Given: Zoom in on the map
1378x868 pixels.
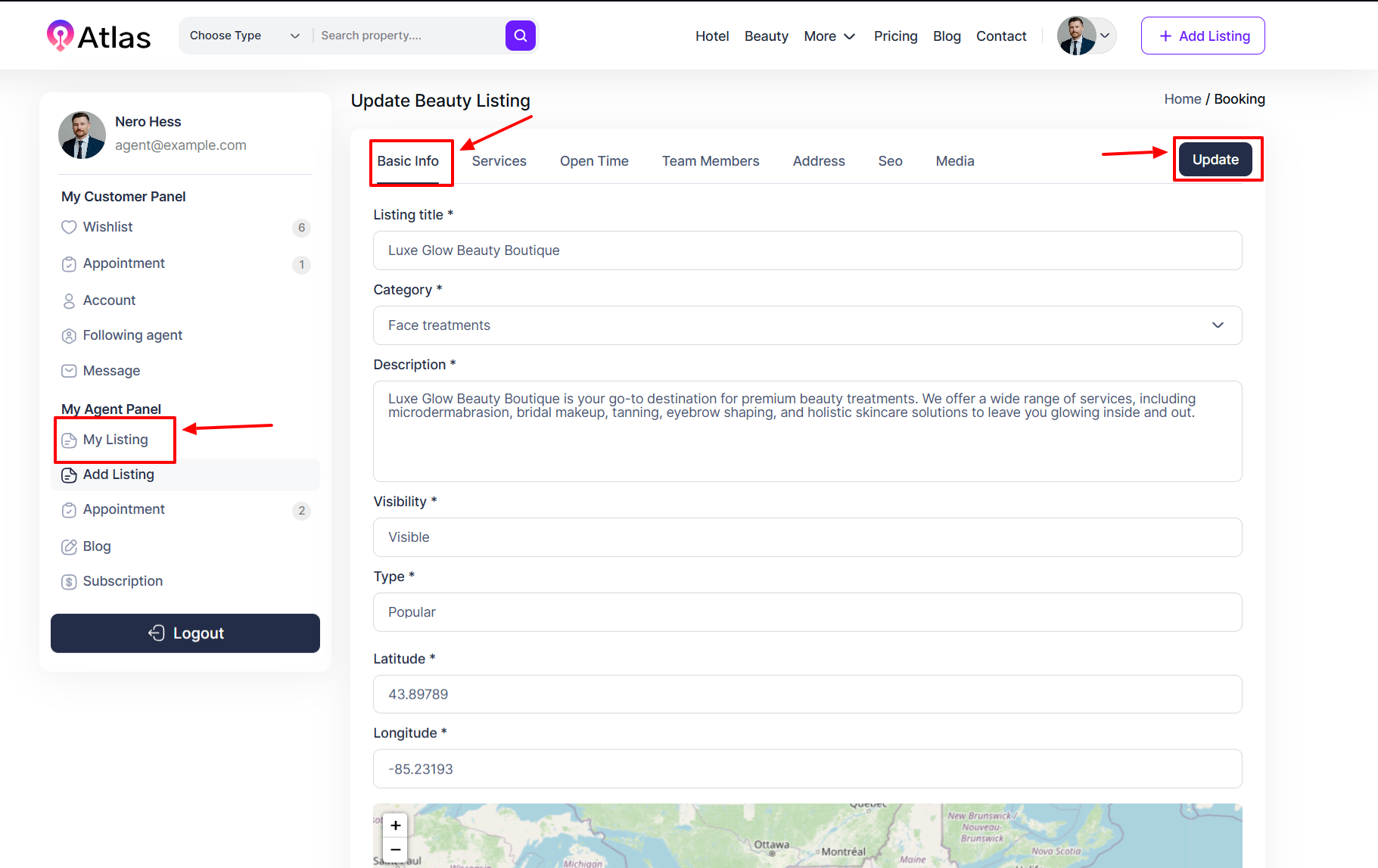Looking at the screenshot, I should [395, 826].
